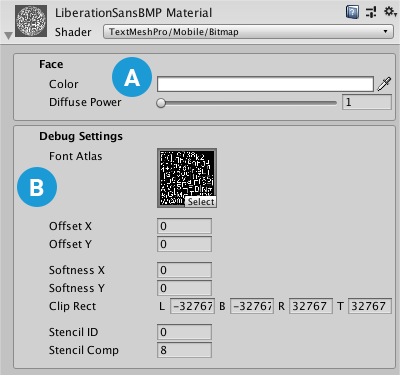The image size is (400, 375).
Task: Click the Stencil Comp field
Action: click(184, 350)
